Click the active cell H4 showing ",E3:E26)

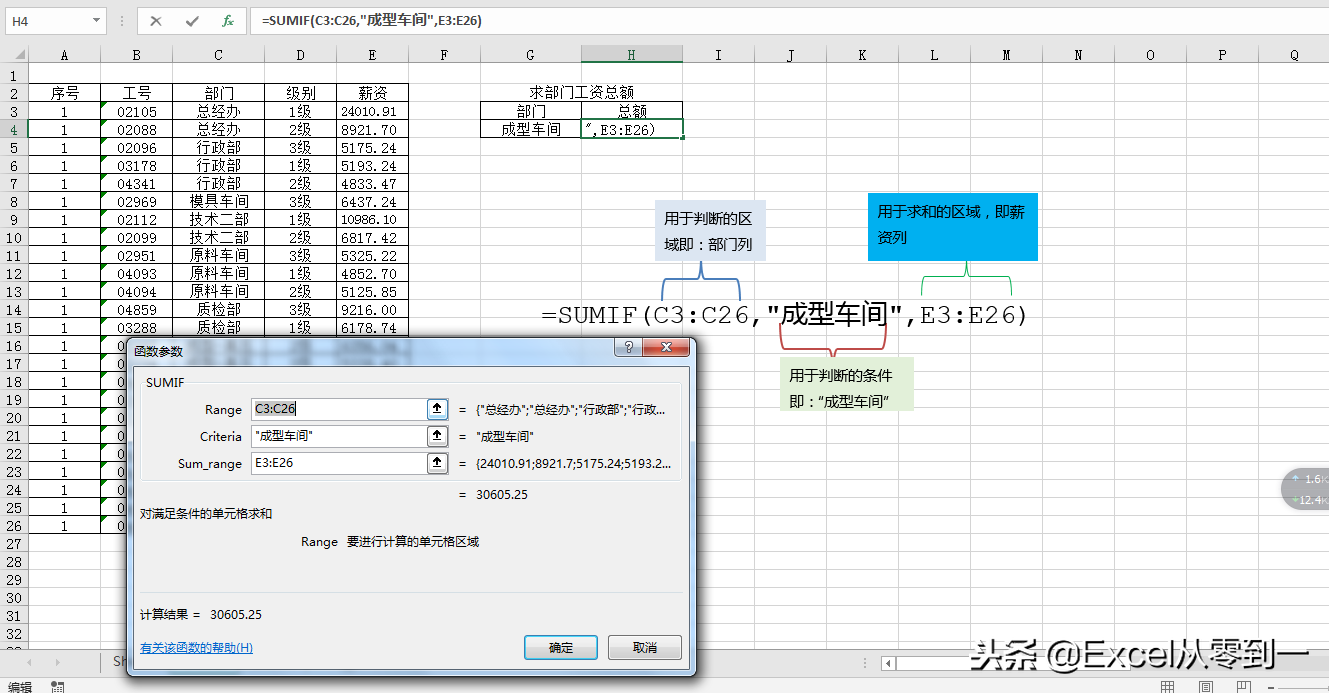click(632, 129)
